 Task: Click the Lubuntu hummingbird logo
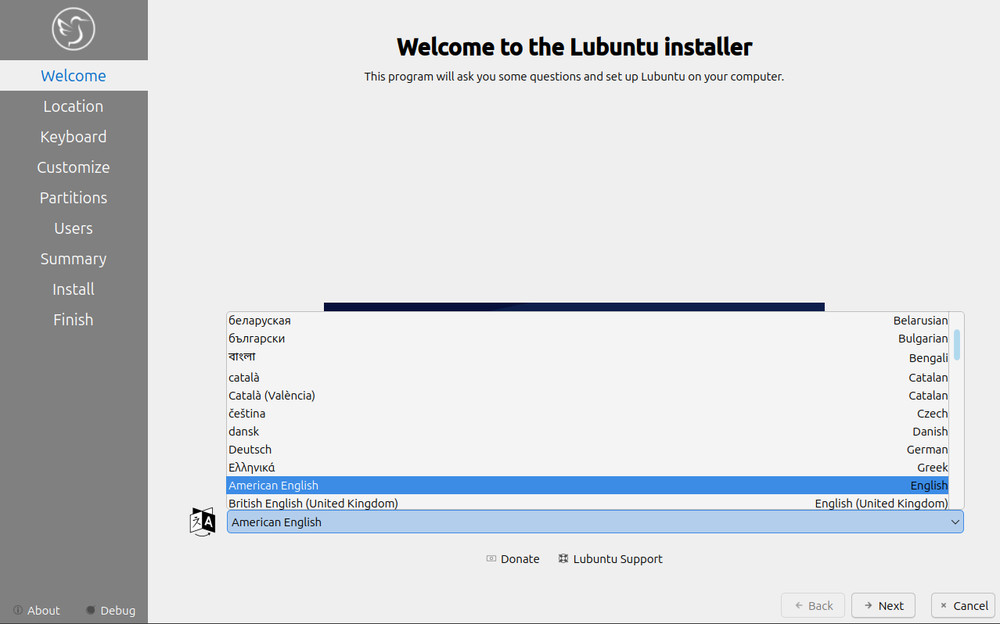point(73,29)
